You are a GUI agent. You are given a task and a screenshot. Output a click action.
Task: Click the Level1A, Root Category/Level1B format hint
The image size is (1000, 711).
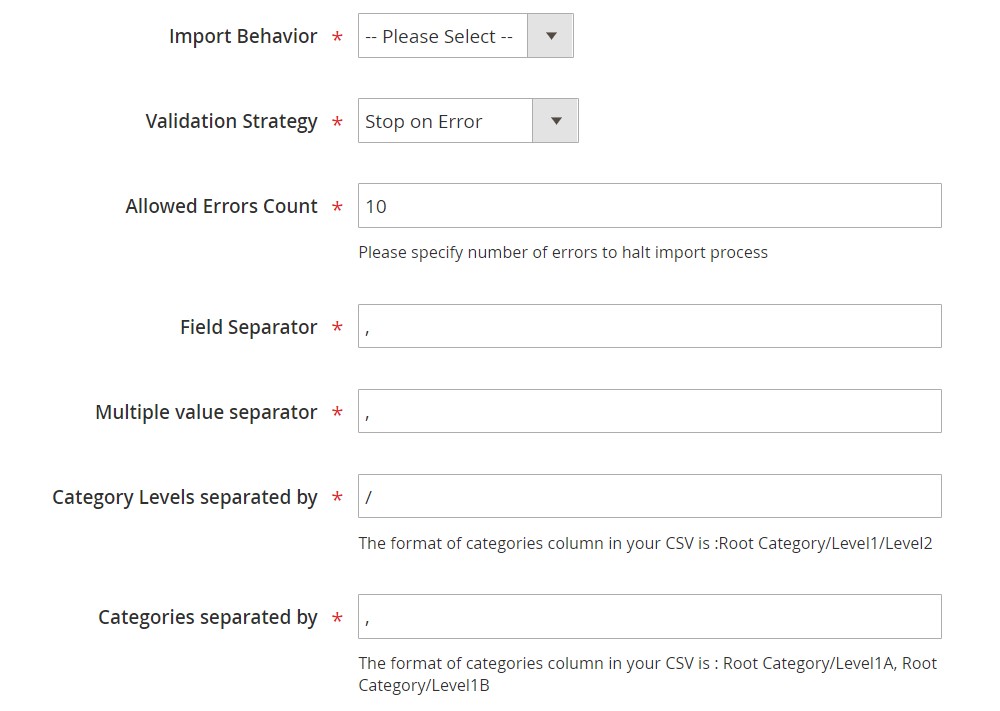[647, 674]
